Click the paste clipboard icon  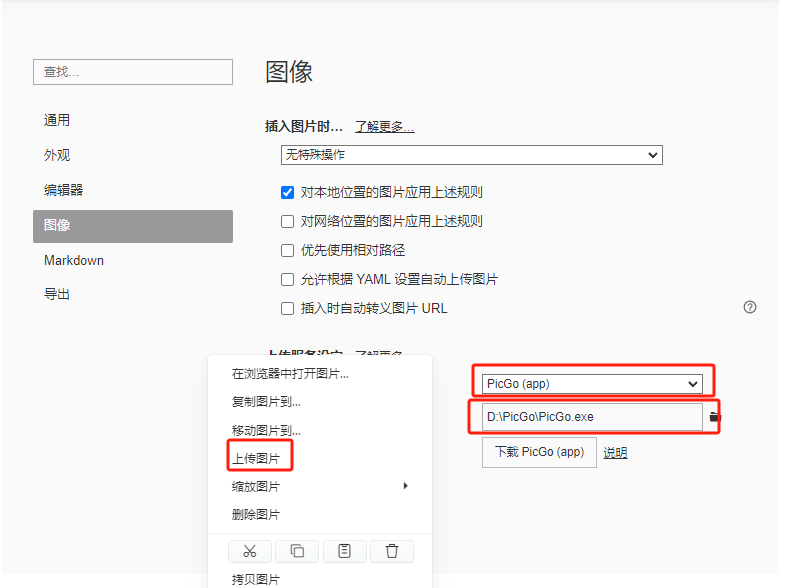pos(344,551)
